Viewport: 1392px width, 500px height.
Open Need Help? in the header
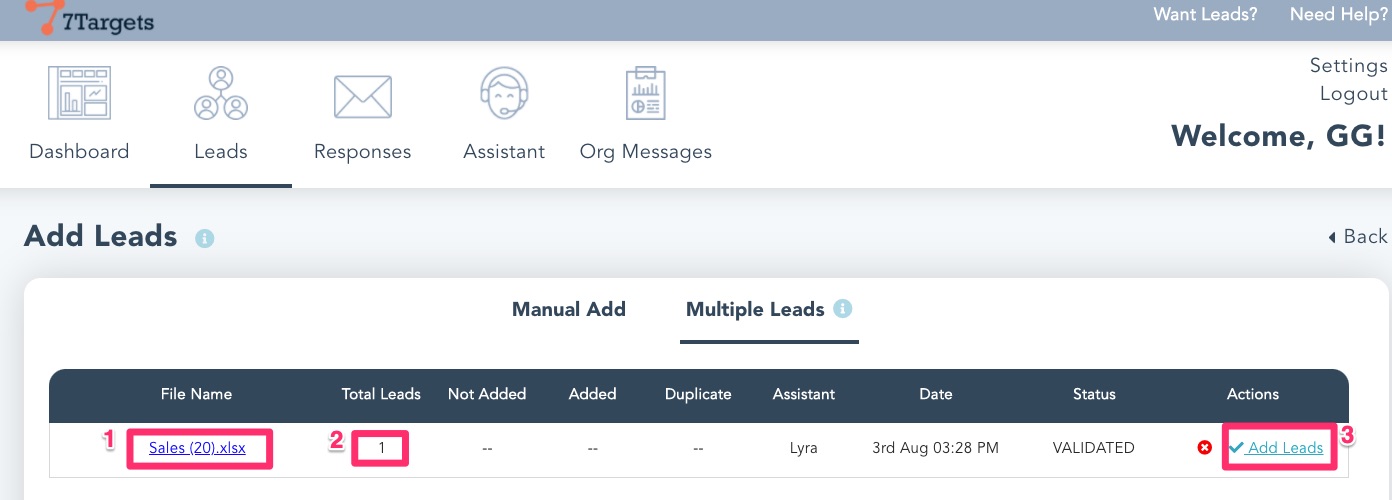[1338, 15]
